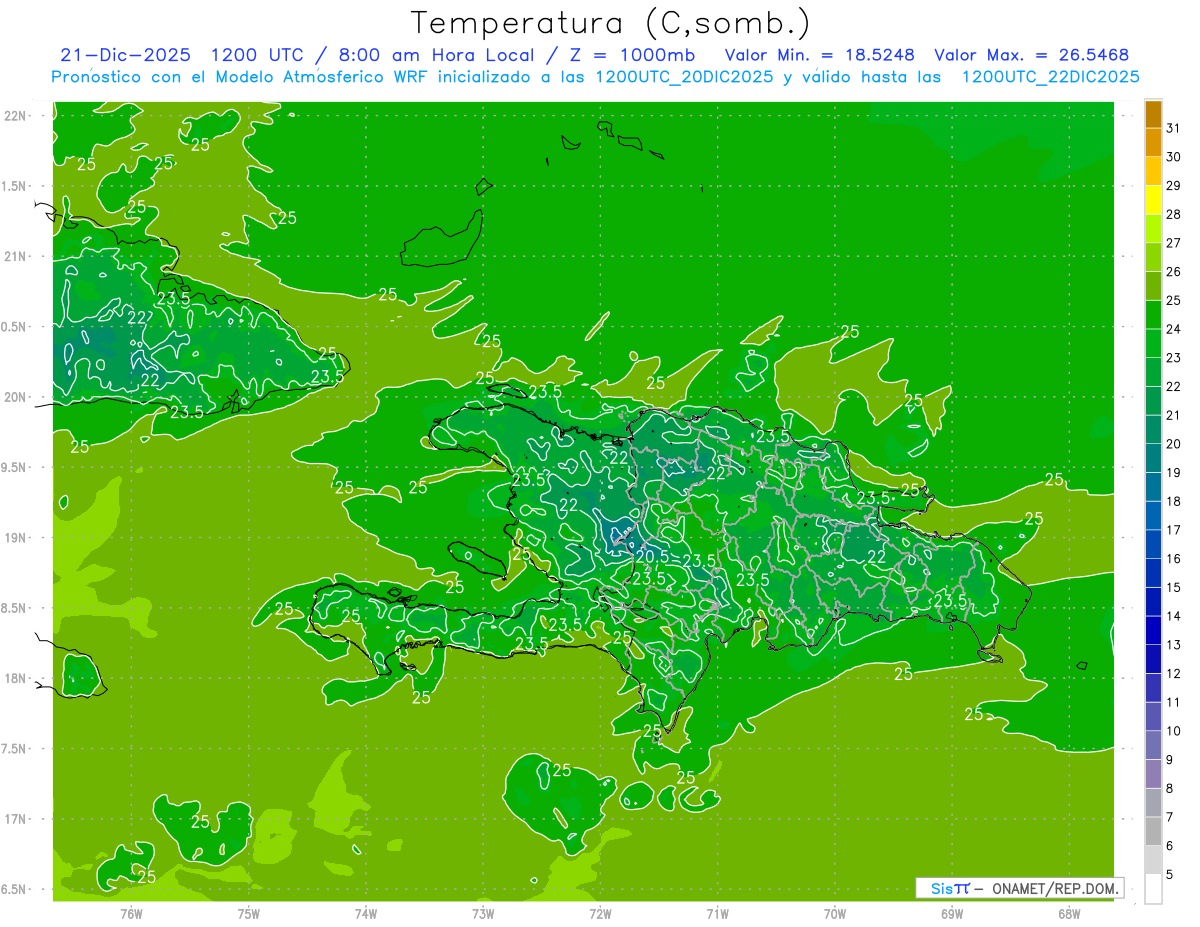Click the "72W" longitude axis label

click(x=600, y=913)
